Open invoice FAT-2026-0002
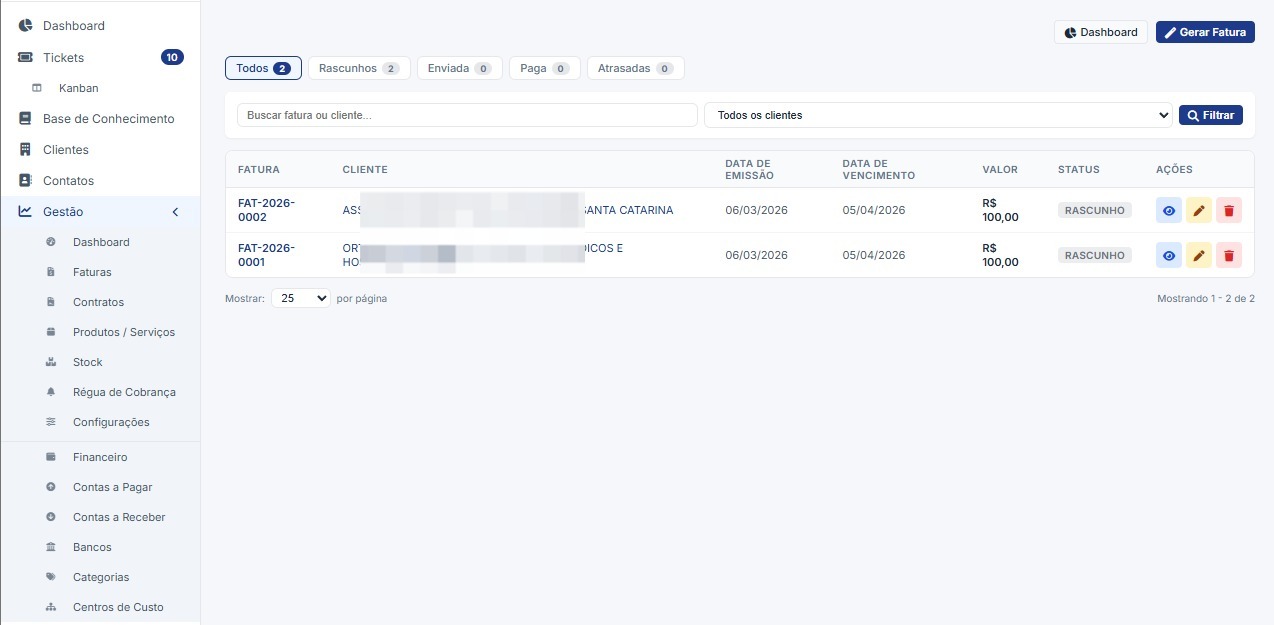The height and width of the screenshot is (625, 1274). pos(266,210)
